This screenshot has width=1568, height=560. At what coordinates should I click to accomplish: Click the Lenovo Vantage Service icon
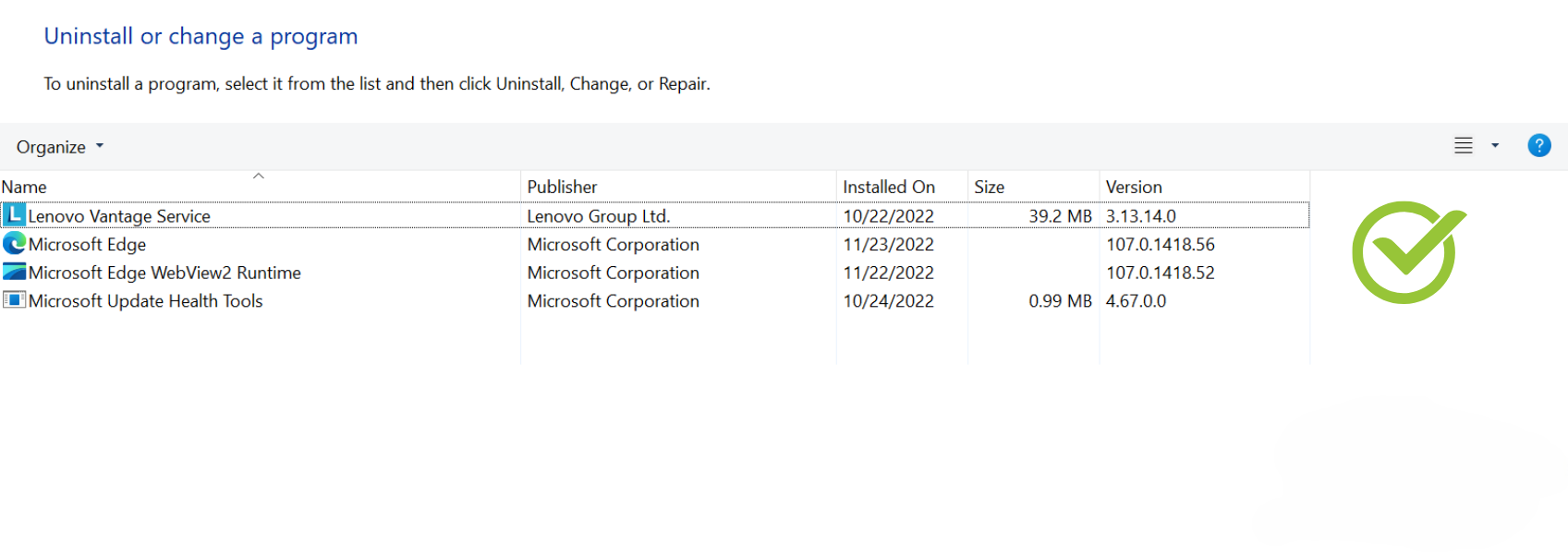(14, 215)
